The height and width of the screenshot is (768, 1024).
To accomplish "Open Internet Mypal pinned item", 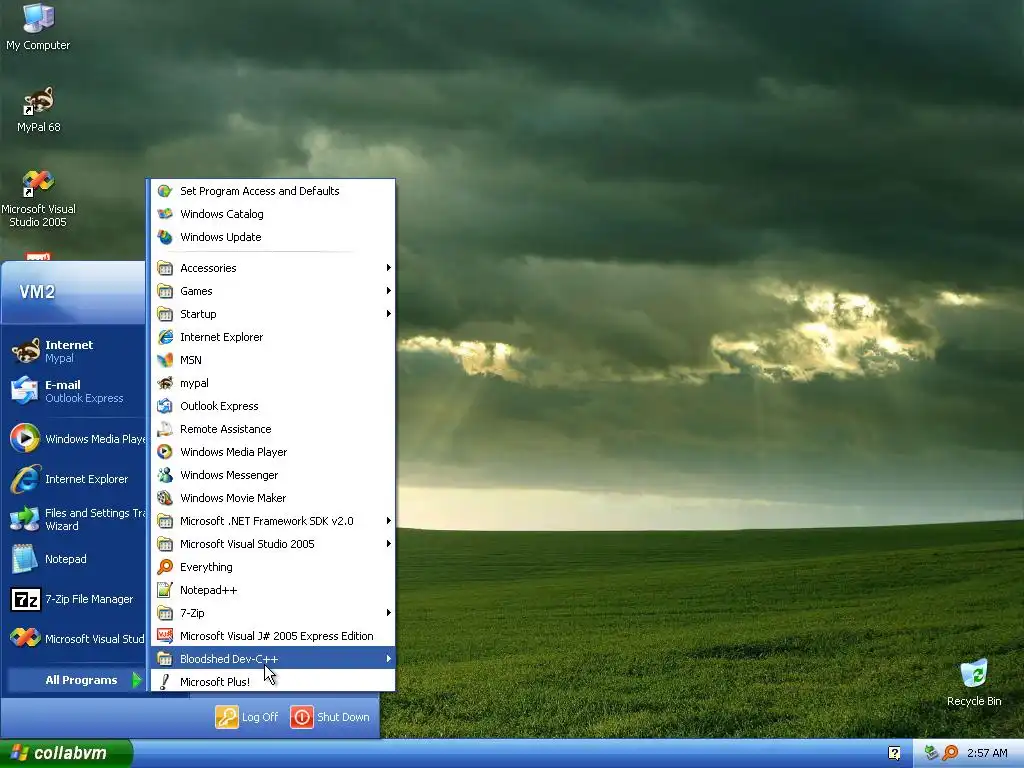I will click(x=74, y=351).
